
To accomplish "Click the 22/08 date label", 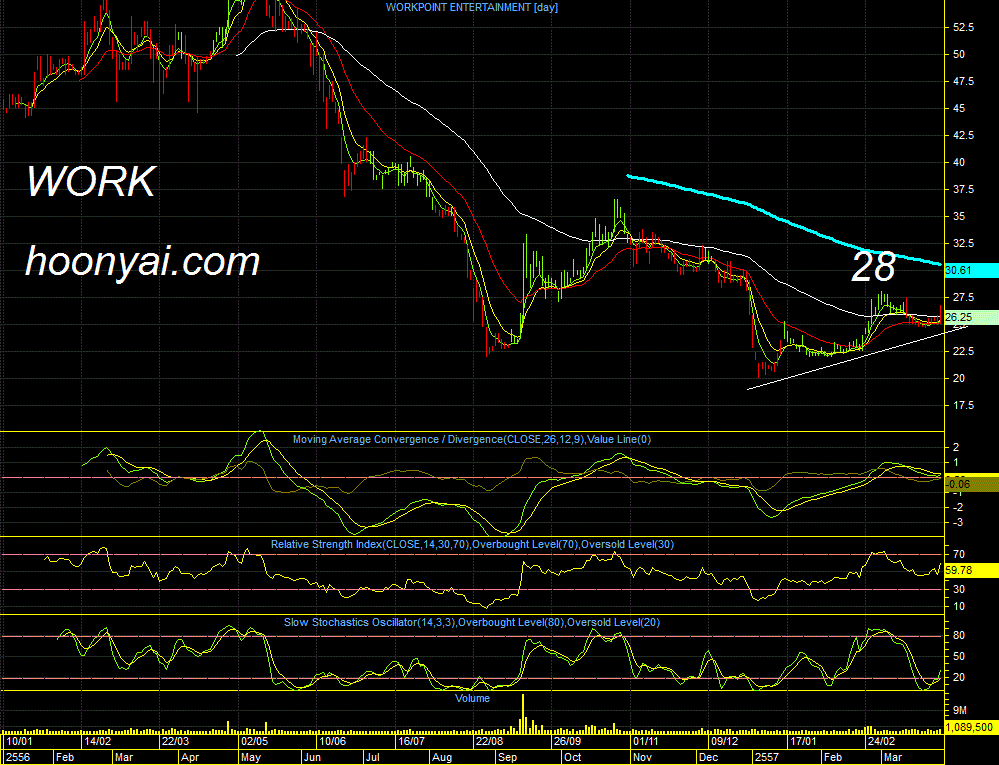I will [x=489, y=742].
